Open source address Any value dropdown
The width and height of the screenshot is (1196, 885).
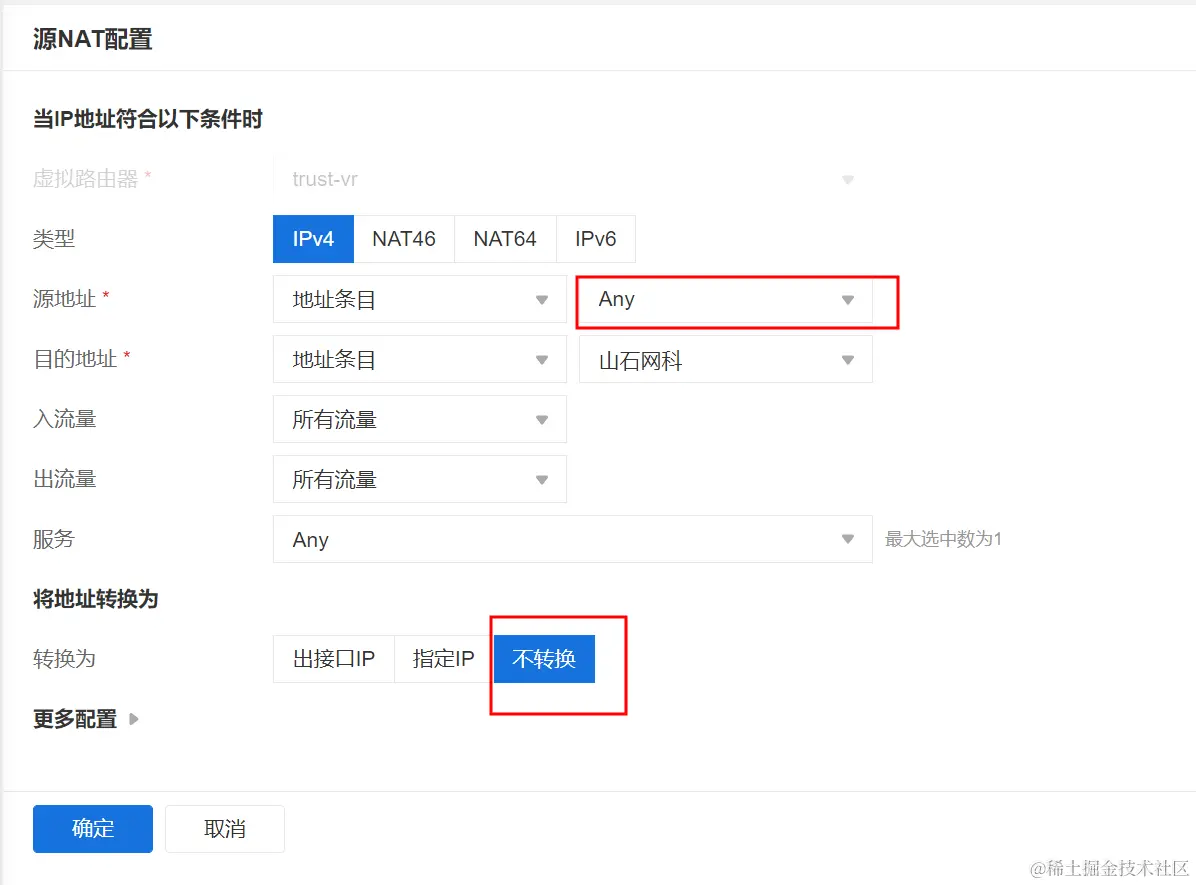pyautogui.click(x=725, y=300)
